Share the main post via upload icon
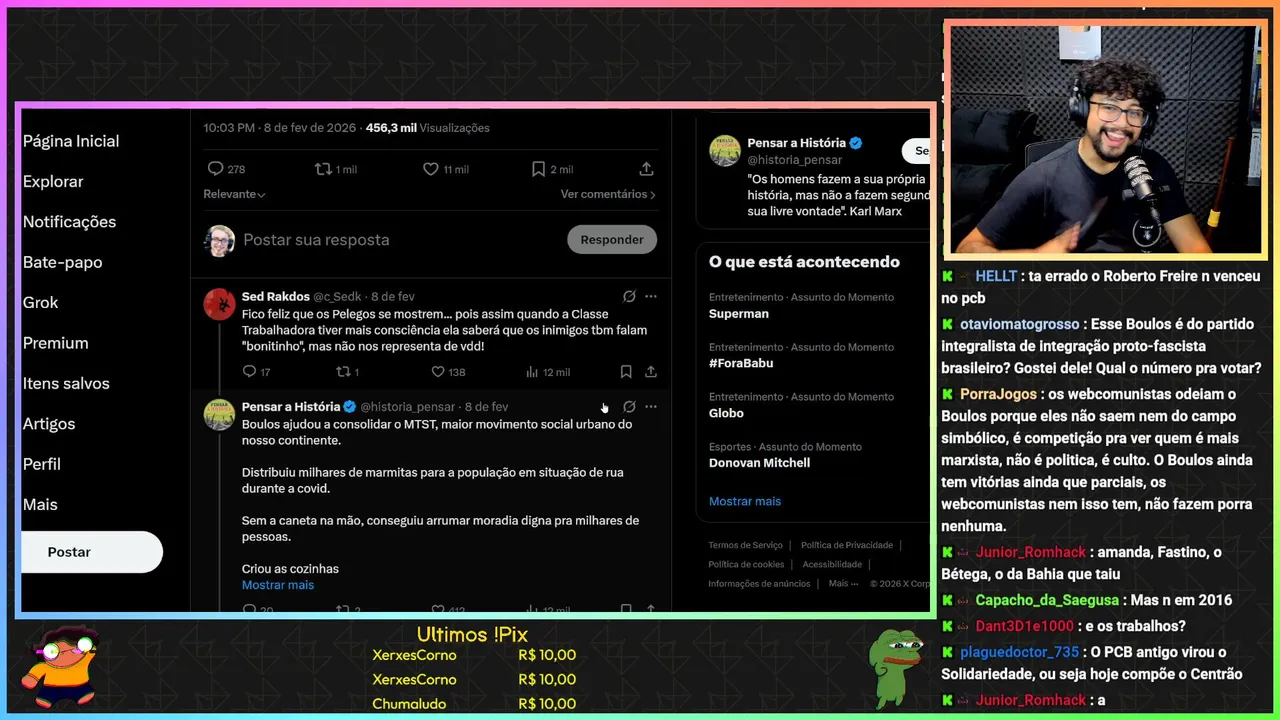 click(x=646, y=169)
